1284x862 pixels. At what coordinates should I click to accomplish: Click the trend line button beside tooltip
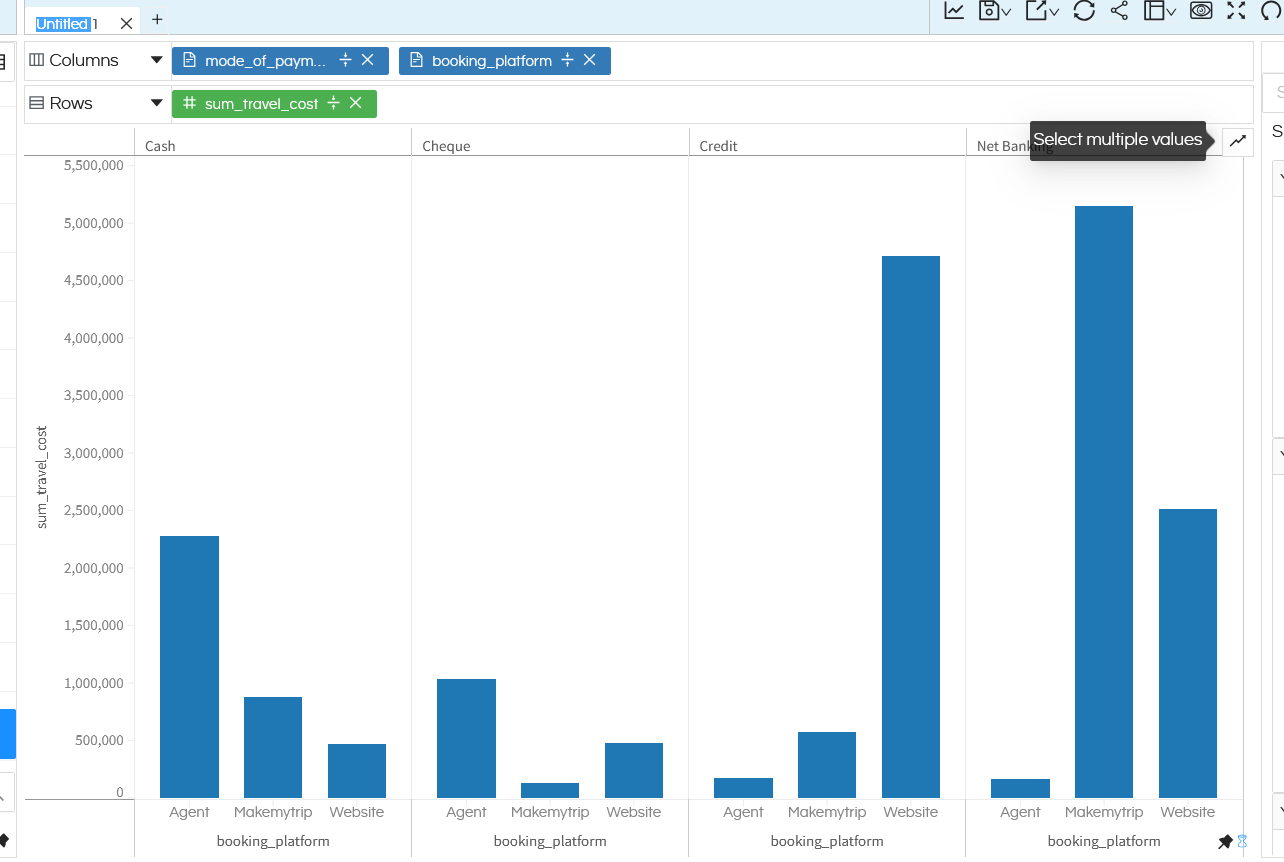(x=1238, y=141)
